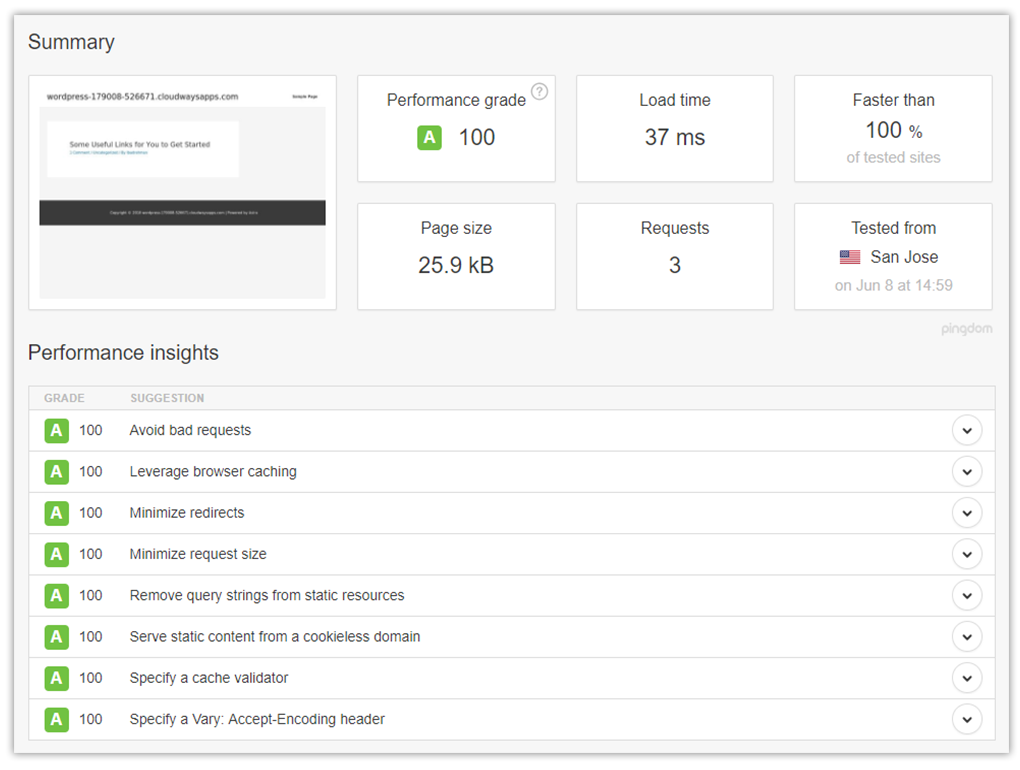Click the SUGGESTION column header
1020x770 pixels.
(x=167, y=398)
